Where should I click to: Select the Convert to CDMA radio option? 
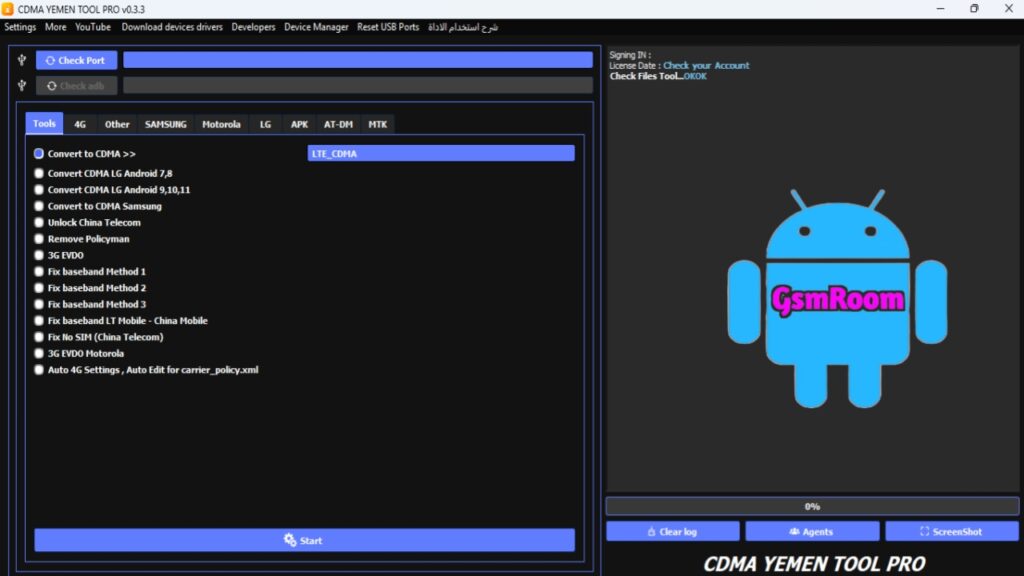click(39, 154)
